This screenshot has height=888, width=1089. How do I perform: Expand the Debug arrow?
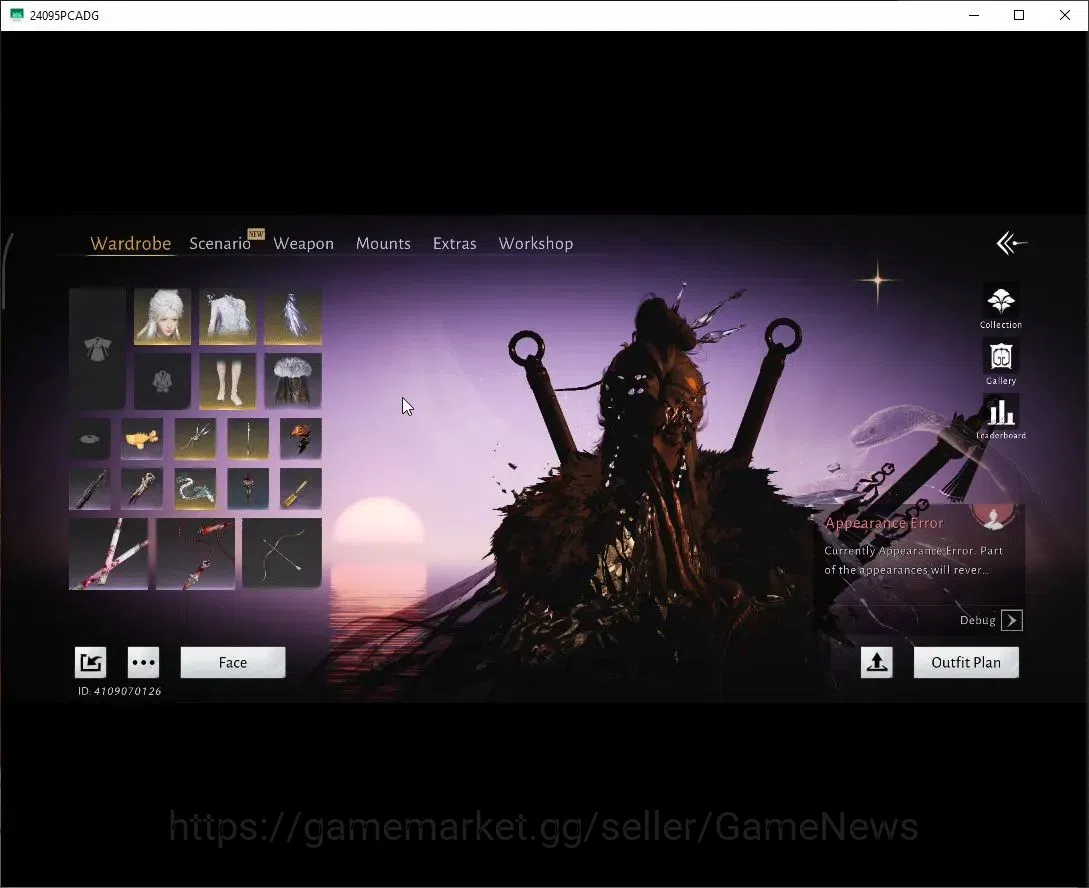pyautogui.click(x=1011, y=620)
